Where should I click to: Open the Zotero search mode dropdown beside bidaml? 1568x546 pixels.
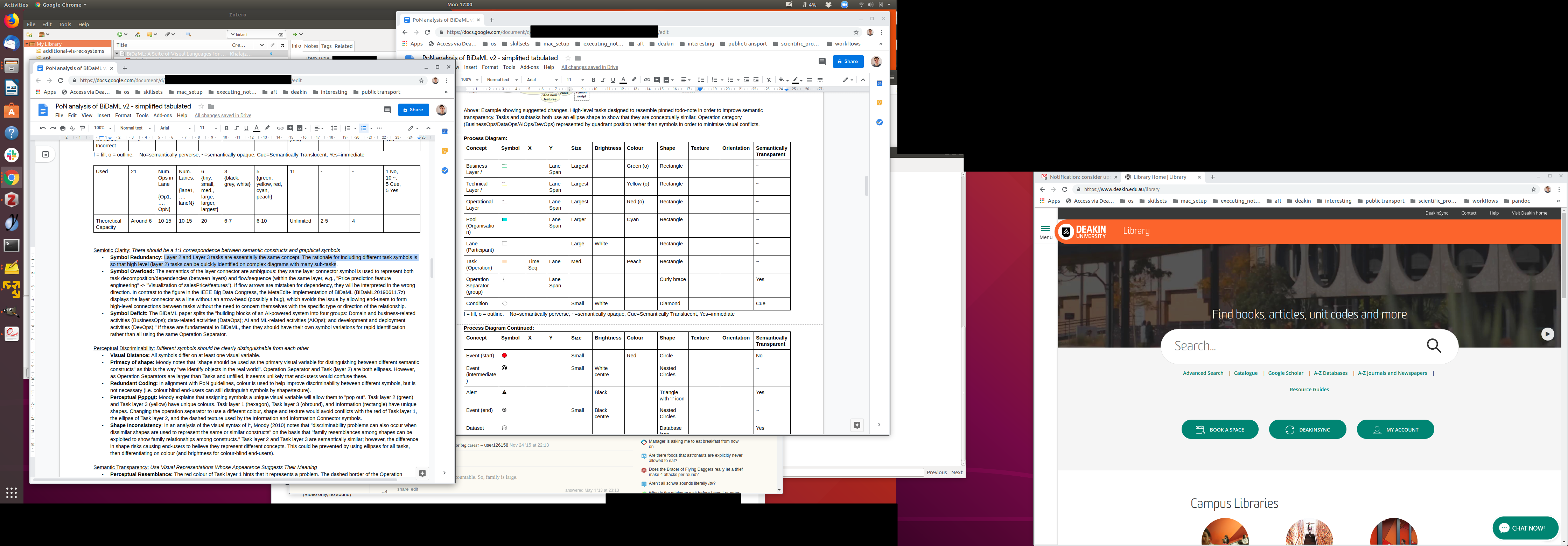[232, 35]
